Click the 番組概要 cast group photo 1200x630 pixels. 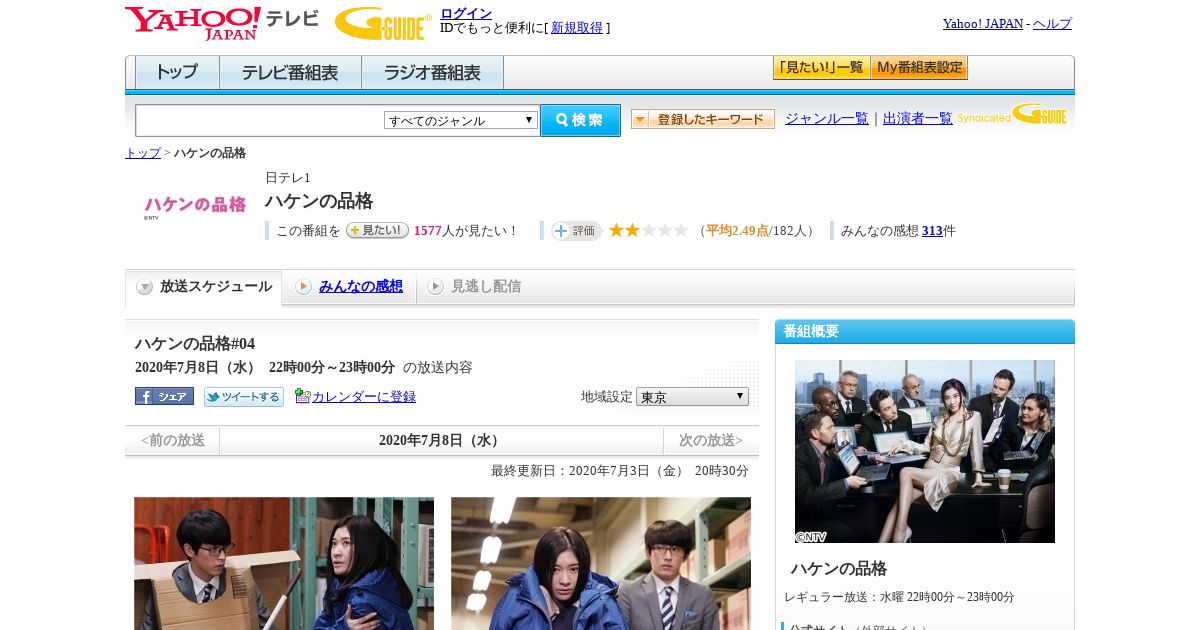pos(925,451)
